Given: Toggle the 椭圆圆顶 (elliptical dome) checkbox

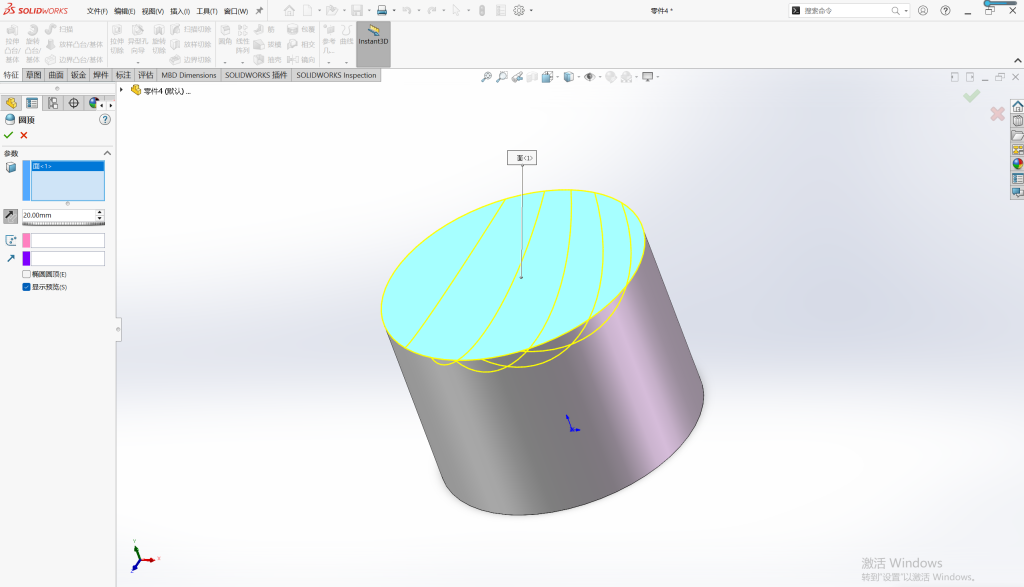Looking at the screenshot, I should (26, 274).
